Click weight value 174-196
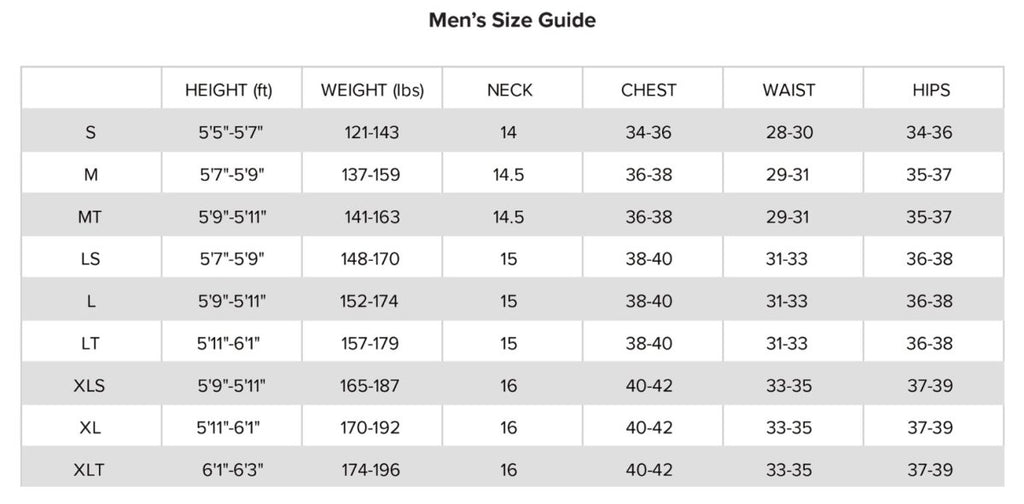The width and height of the screenshot is (1024, 504). point(372,469)
